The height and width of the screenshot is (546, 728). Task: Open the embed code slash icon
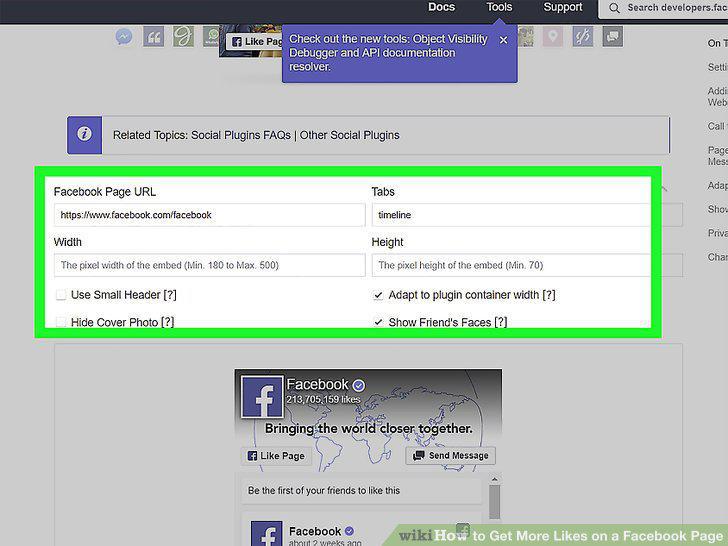click(x=583, y=37)
